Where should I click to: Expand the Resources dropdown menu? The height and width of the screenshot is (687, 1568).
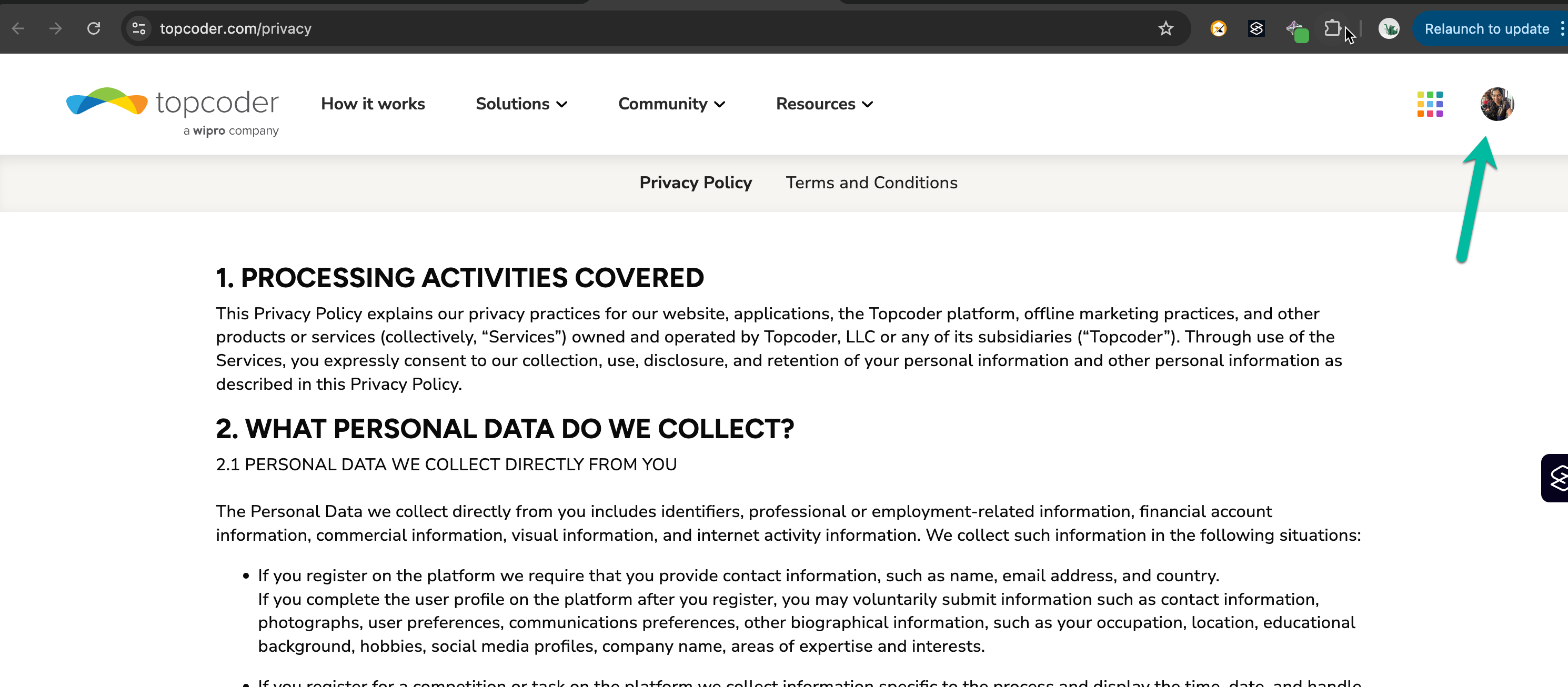tap(824, 104)
